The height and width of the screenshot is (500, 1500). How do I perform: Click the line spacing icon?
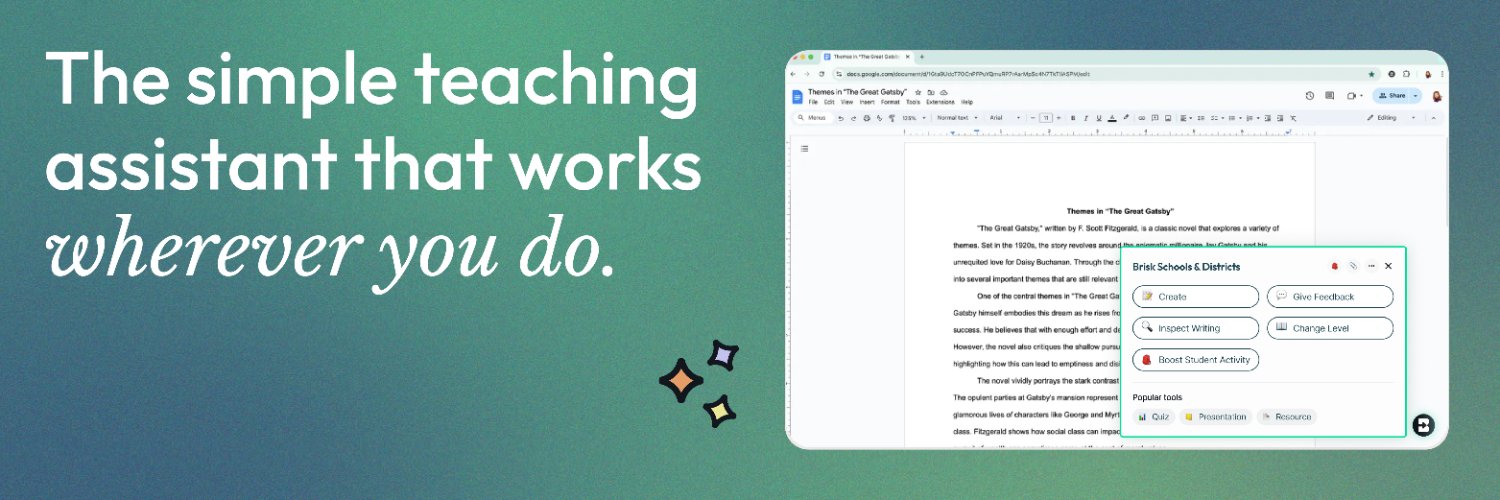coord(1201,118)
